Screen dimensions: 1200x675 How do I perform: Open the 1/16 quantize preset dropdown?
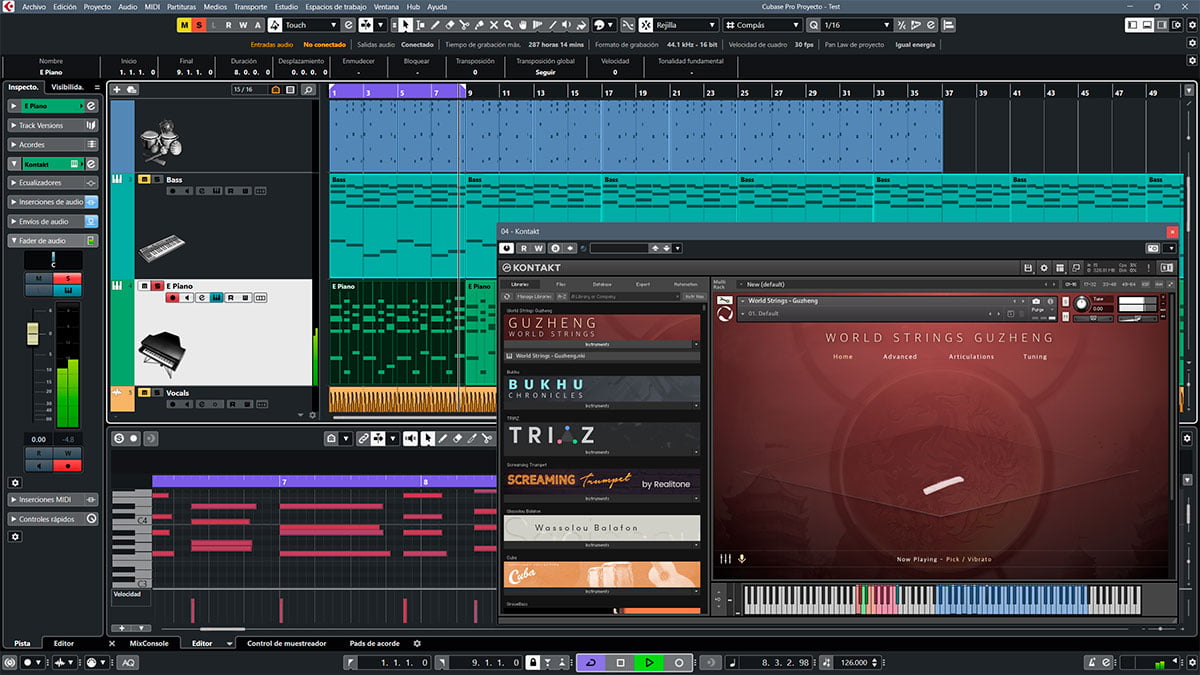point(855,24)
